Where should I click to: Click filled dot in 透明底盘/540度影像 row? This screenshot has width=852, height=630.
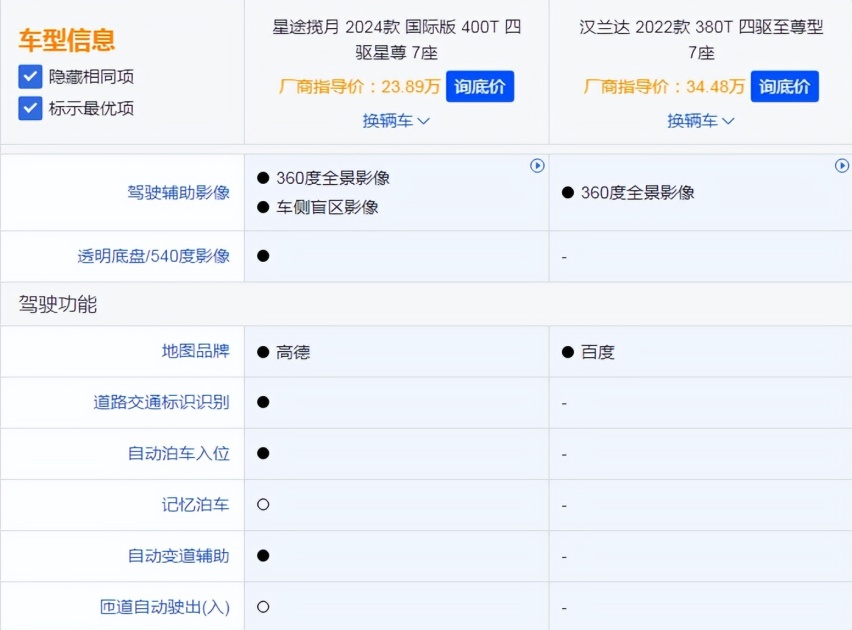(263, 256)
